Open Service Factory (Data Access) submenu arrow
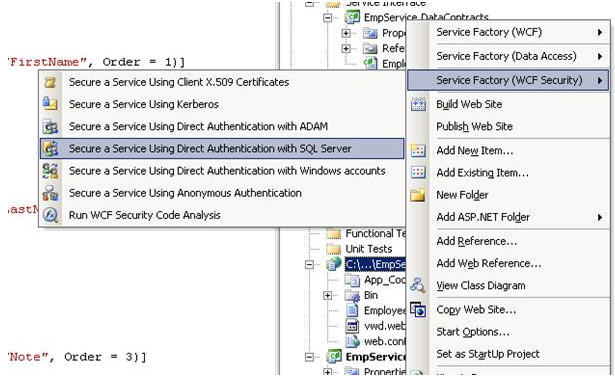Viewport: 615px width, 376px height. point(600,56)
